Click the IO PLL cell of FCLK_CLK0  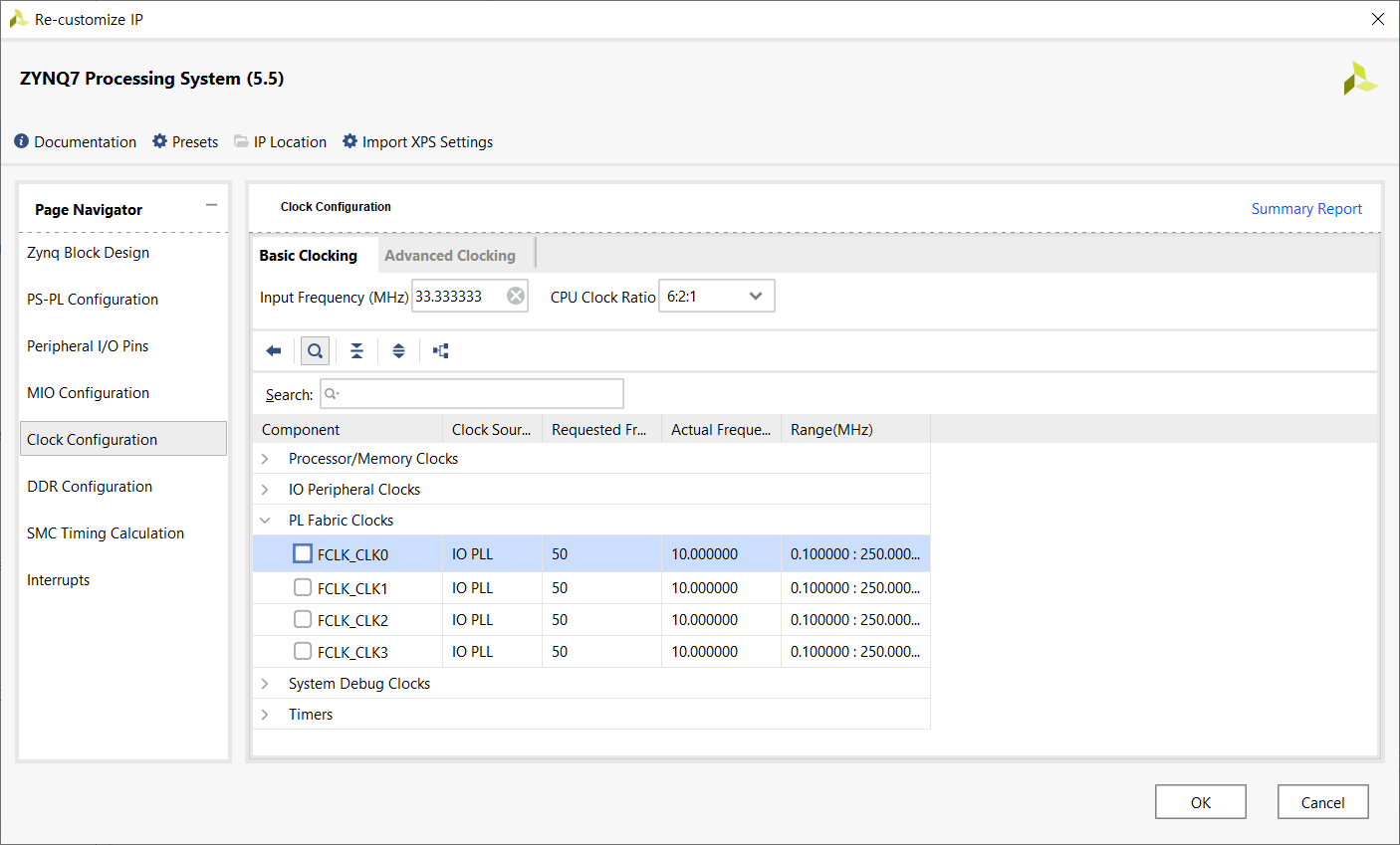point(492,553)
